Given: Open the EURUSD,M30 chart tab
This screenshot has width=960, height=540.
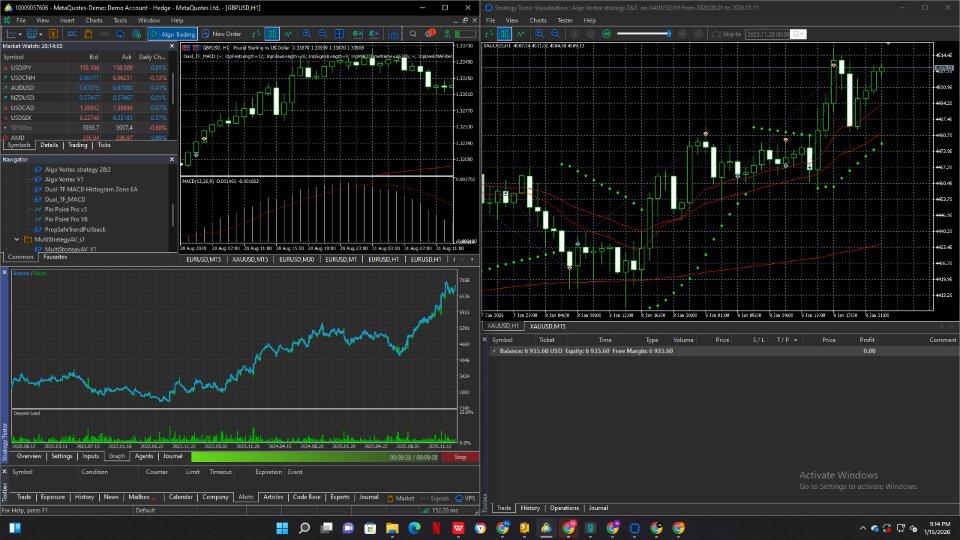Looking at the screenshot, I should [x=296, y=260].
